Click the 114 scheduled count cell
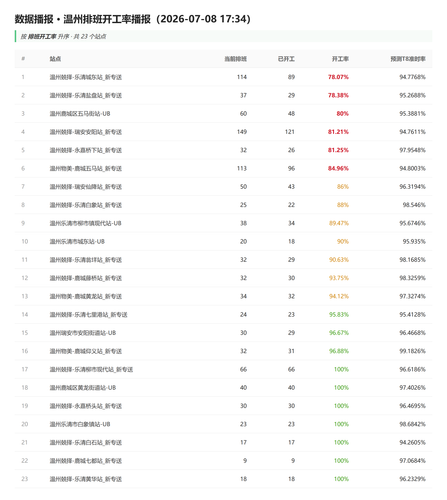The height and width of the screenshot is (500, 447). point(242,77)
